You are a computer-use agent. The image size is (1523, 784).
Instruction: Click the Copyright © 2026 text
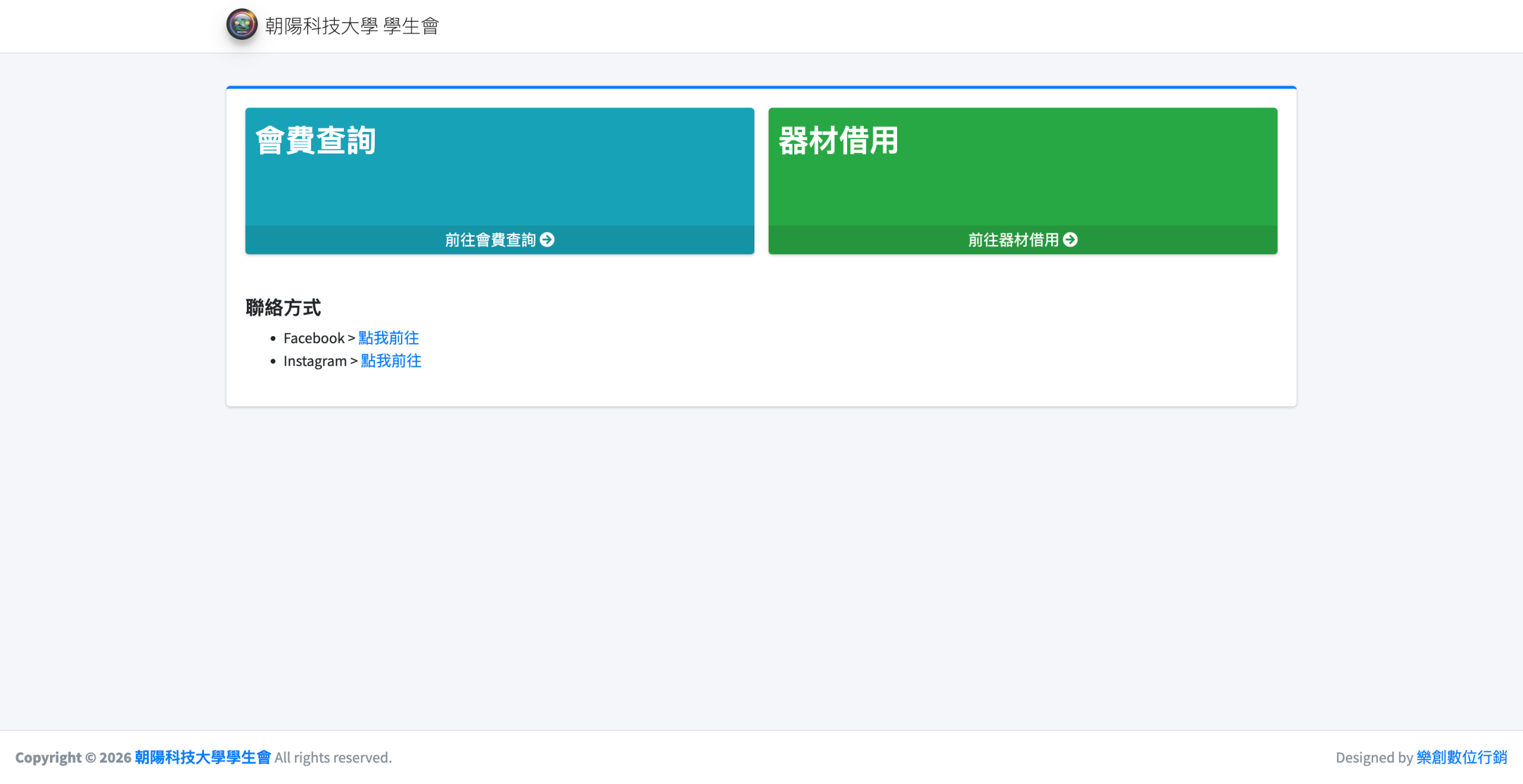[x=73, y=757]
